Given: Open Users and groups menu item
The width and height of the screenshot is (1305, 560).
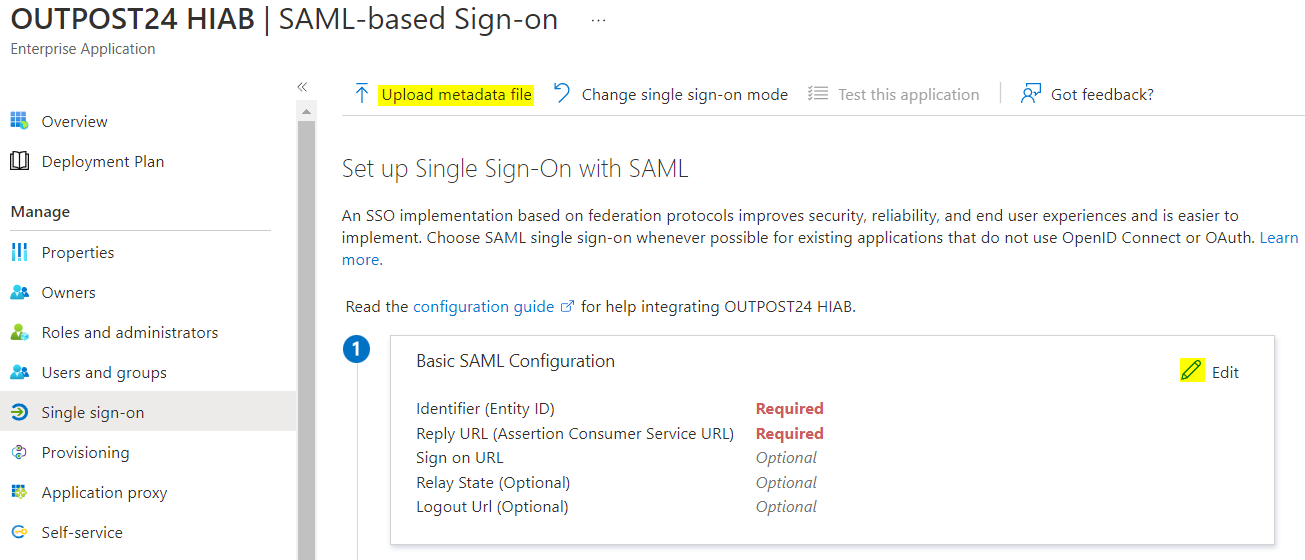Looking at the screenshot, I should point(104,372).
